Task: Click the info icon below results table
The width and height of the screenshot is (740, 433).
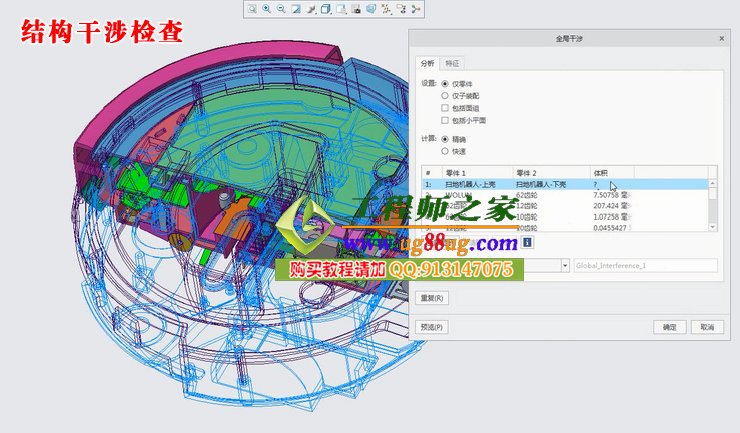Action: point(528,242)
